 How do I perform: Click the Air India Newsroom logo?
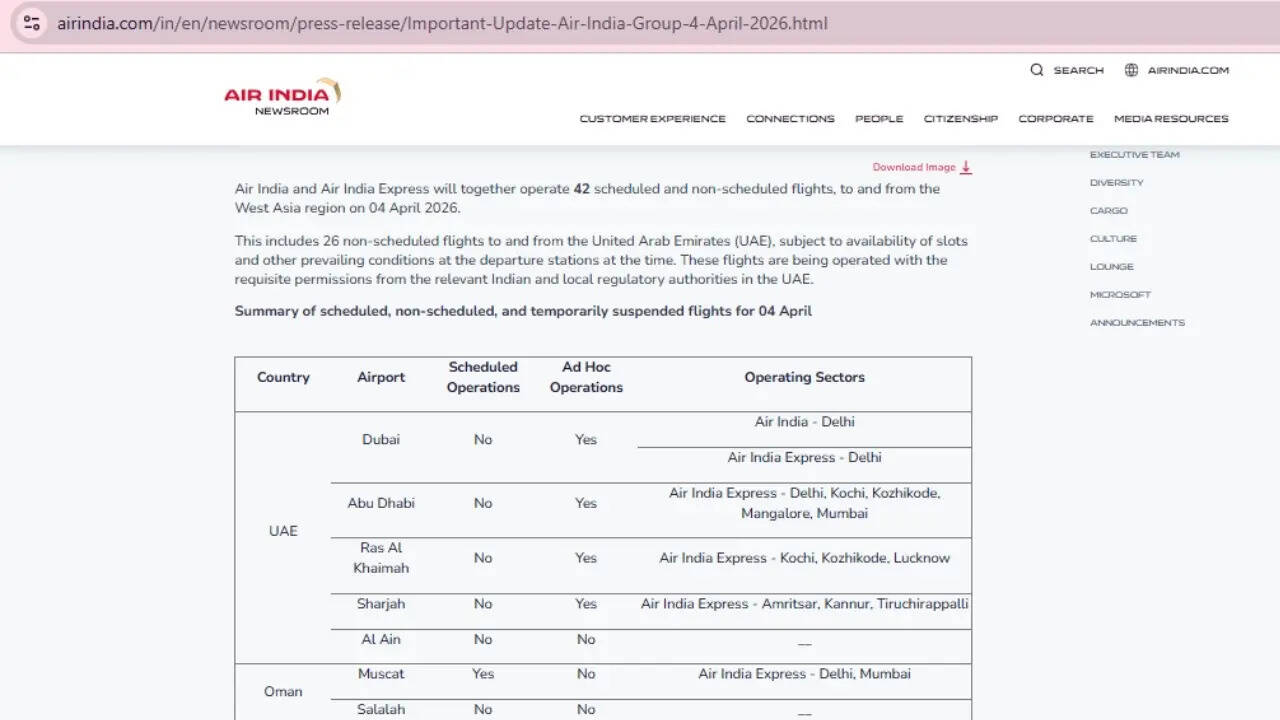[x=281, y=97]
